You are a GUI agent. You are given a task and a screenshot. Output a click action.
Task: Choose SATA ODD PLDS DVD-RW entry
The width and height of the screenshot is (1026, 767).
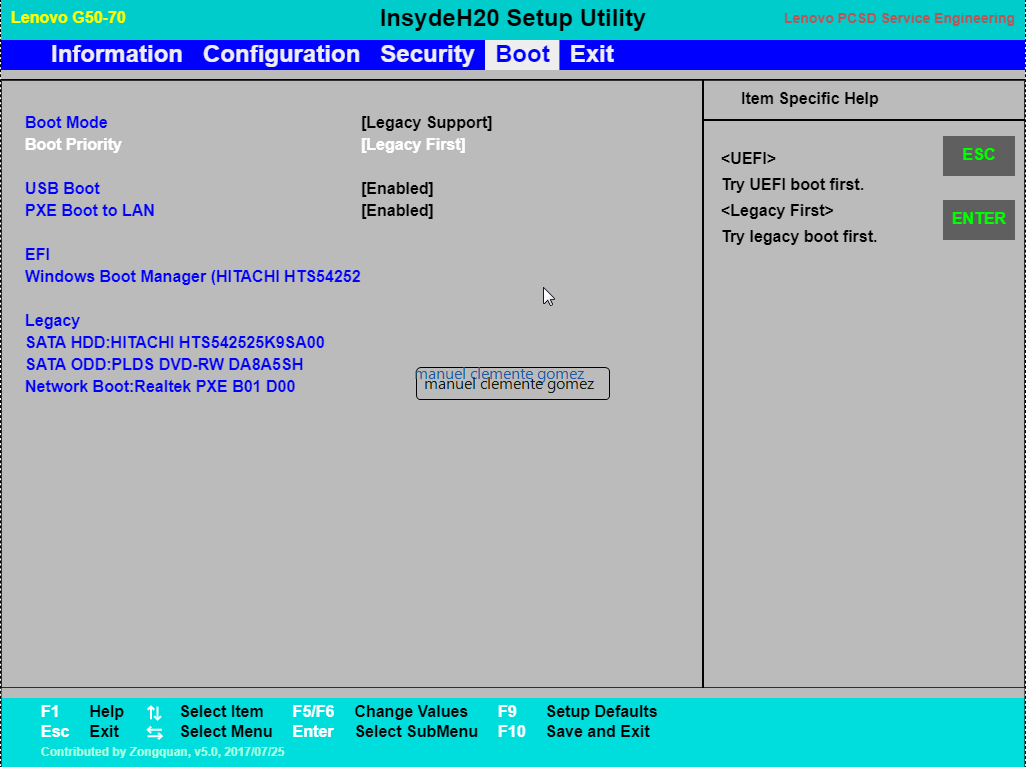click(x=163, y=364)
